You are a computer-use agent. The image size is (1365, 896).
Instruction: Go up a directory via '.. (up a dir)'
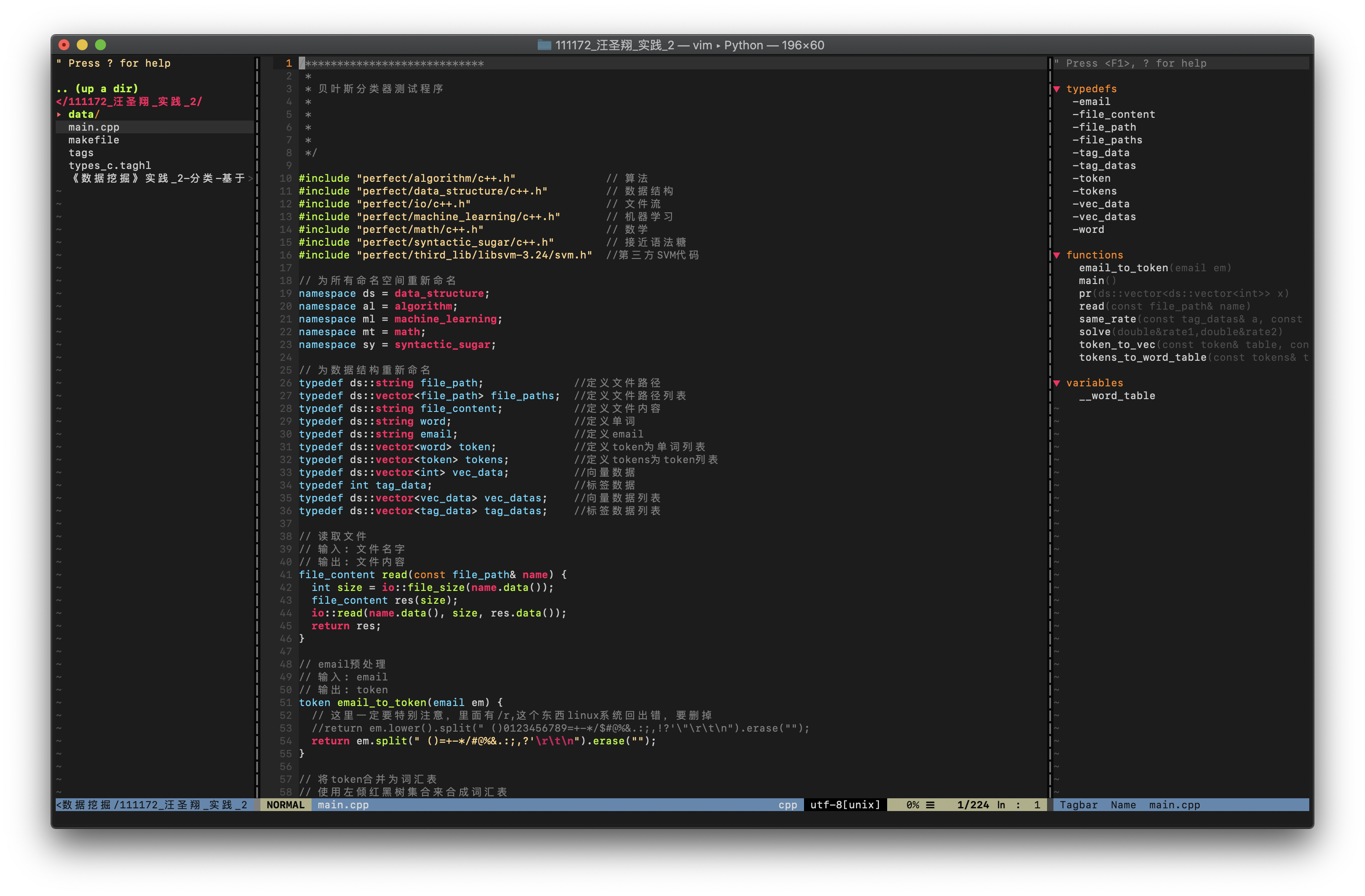coord(97,89)
